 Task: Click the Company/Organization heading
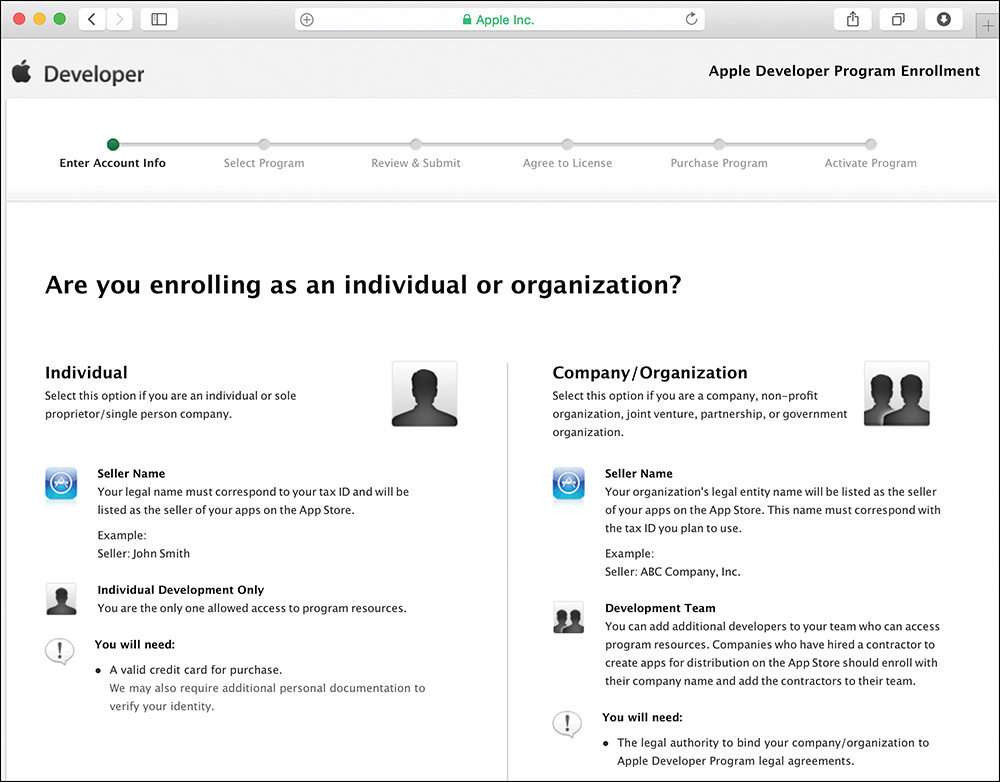[650, 373]
